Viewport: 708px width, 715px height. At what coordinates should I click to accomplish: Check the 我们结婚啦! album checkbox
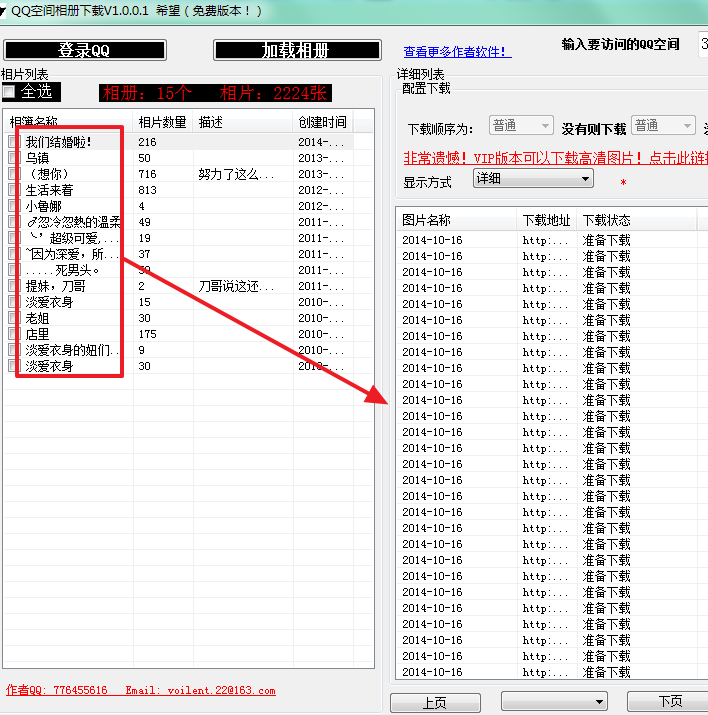pyautogui.click(x=14, y=141)
